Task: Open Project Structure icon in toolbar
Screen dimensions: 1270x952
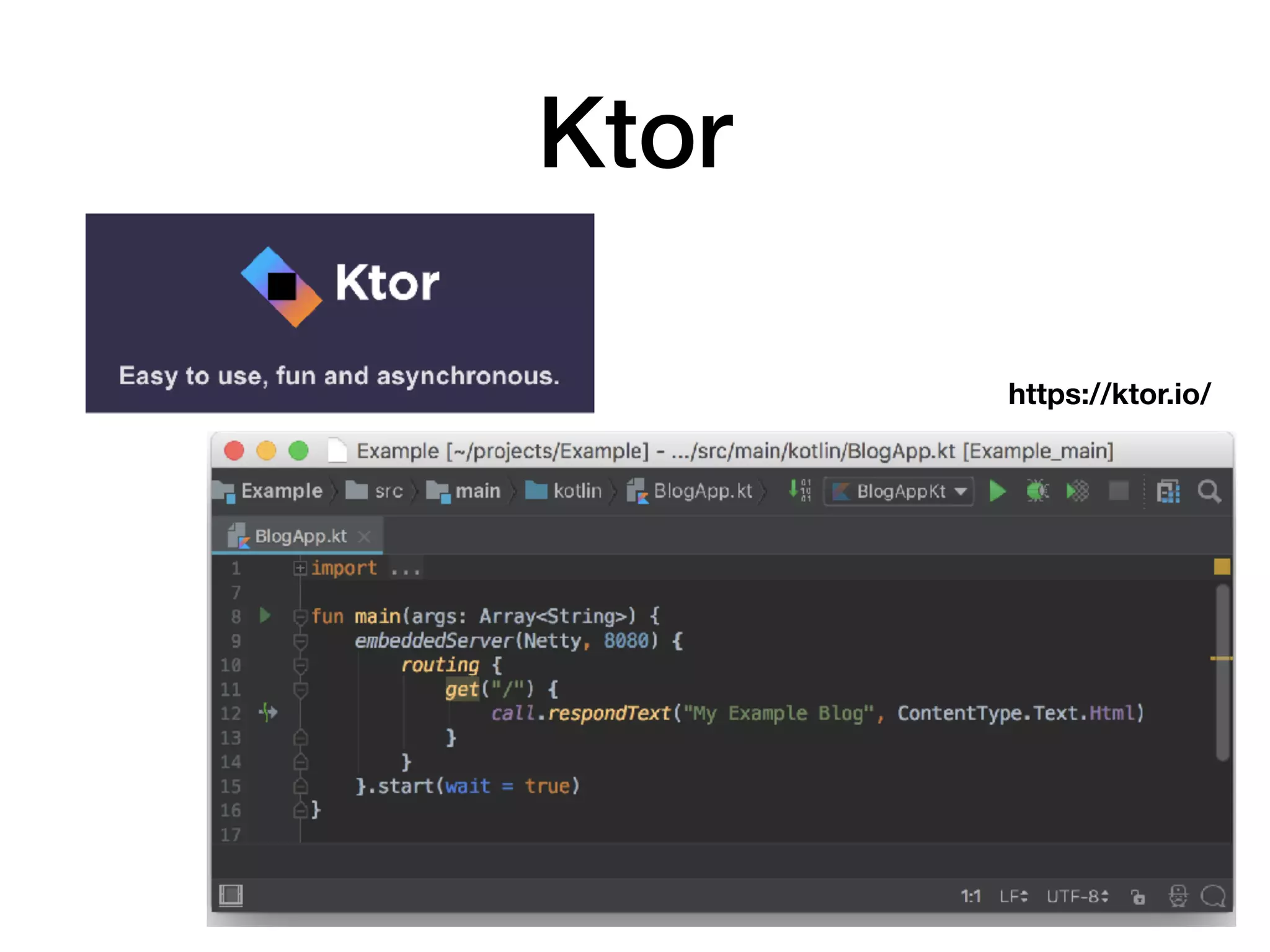Action: 1168,491
